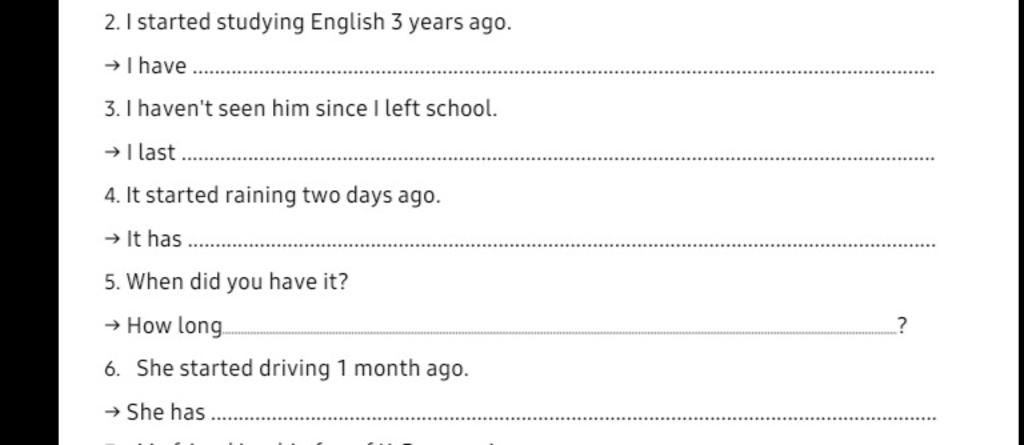Image resolution: width=1024 pixels, height=445 pixels.
Task: Click the sentence "I haven't seen him since I left school."
Action: 312,109
